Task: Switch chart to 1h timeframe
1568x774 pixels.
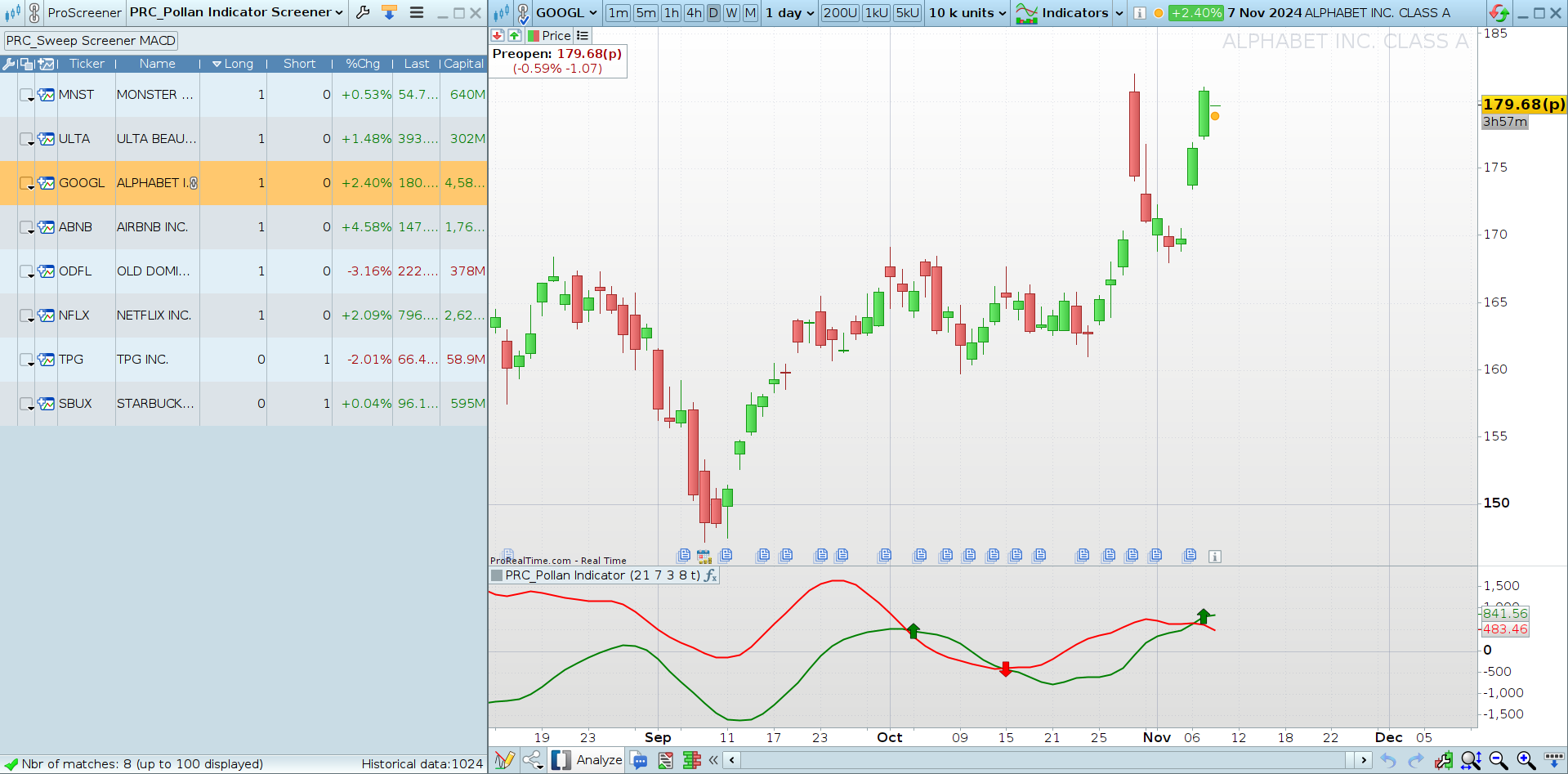Action: tap(672, 12)
